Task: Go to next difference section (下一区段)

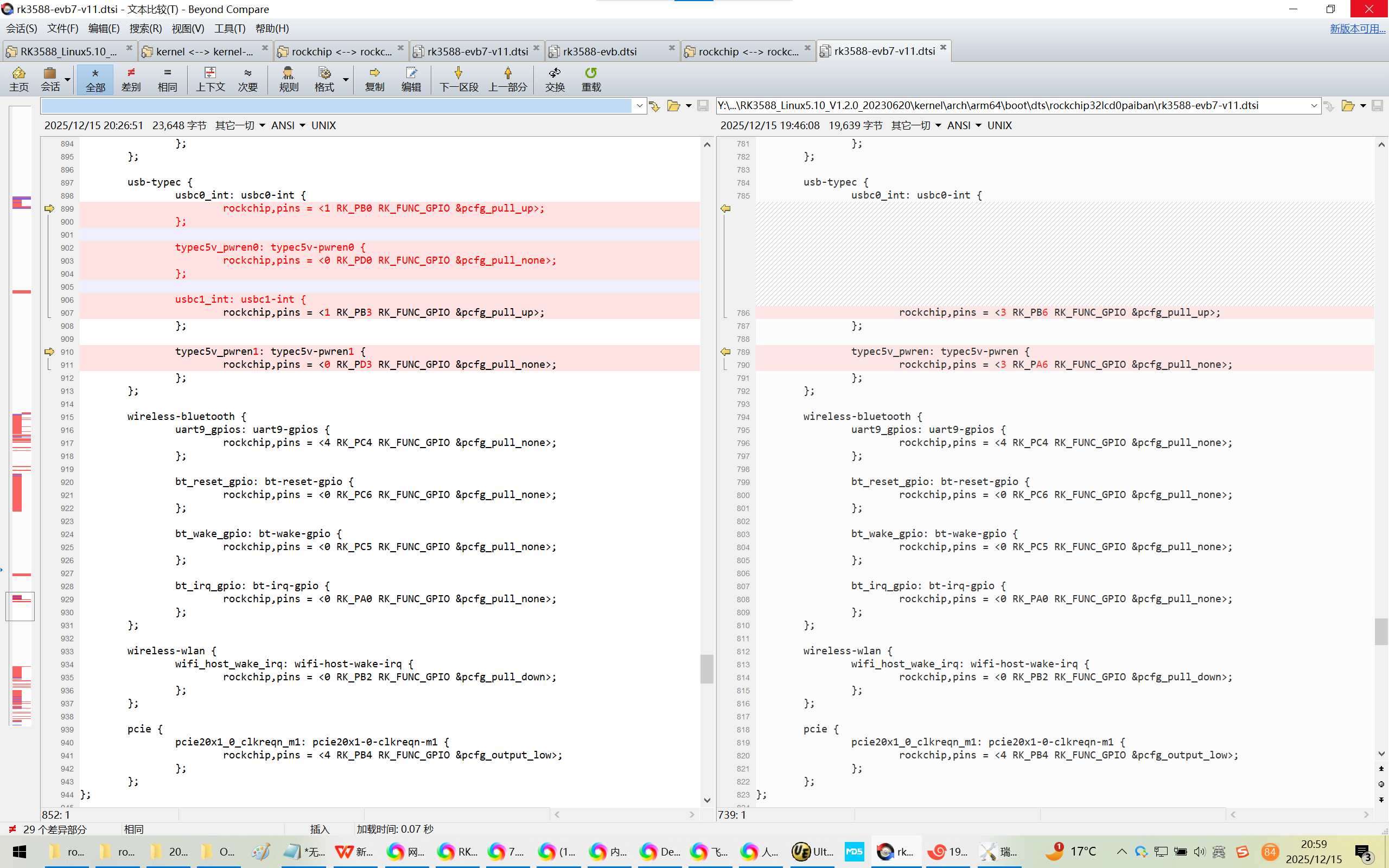Action: 458,79
